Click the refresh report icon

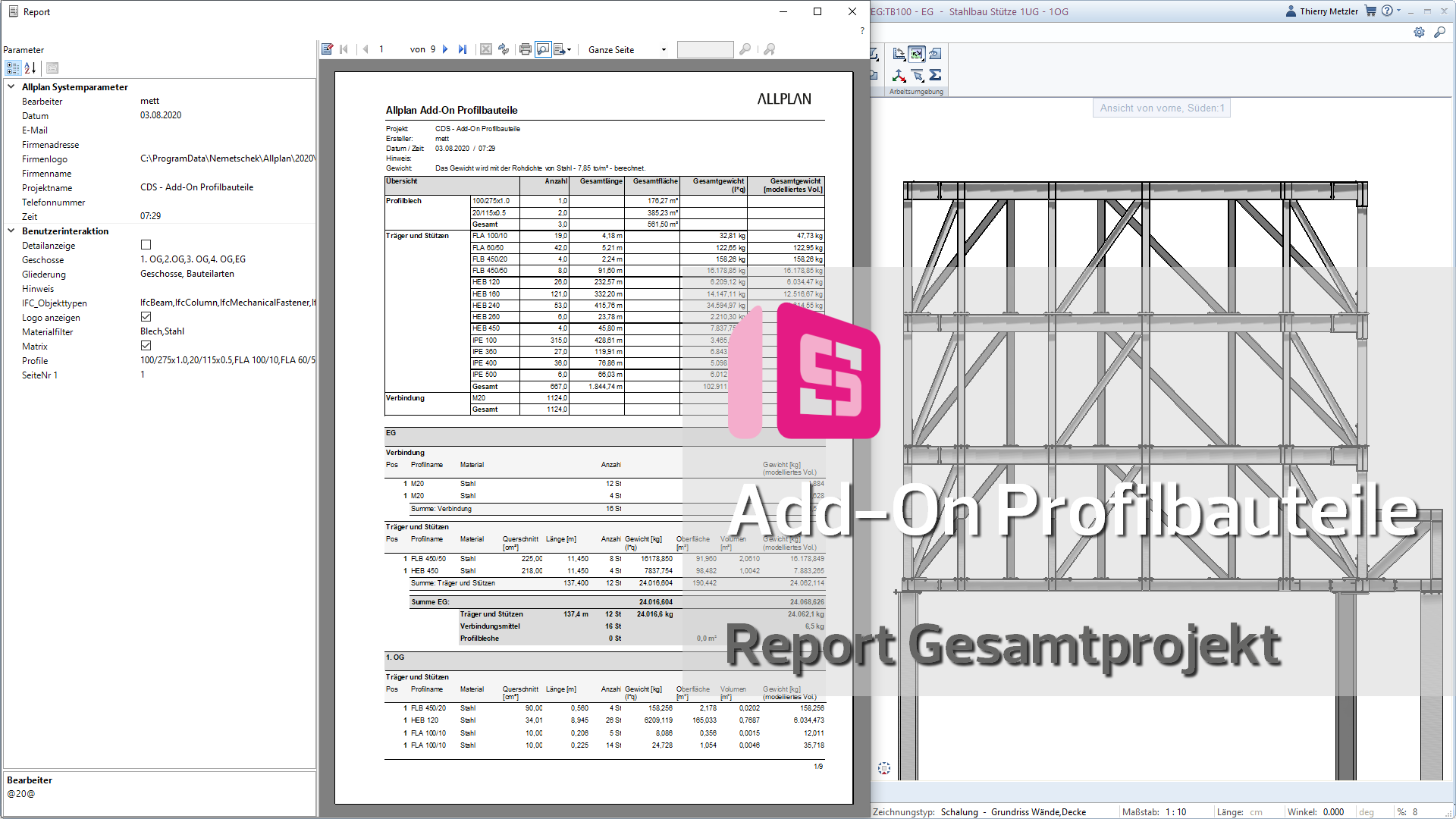(504, 49)
